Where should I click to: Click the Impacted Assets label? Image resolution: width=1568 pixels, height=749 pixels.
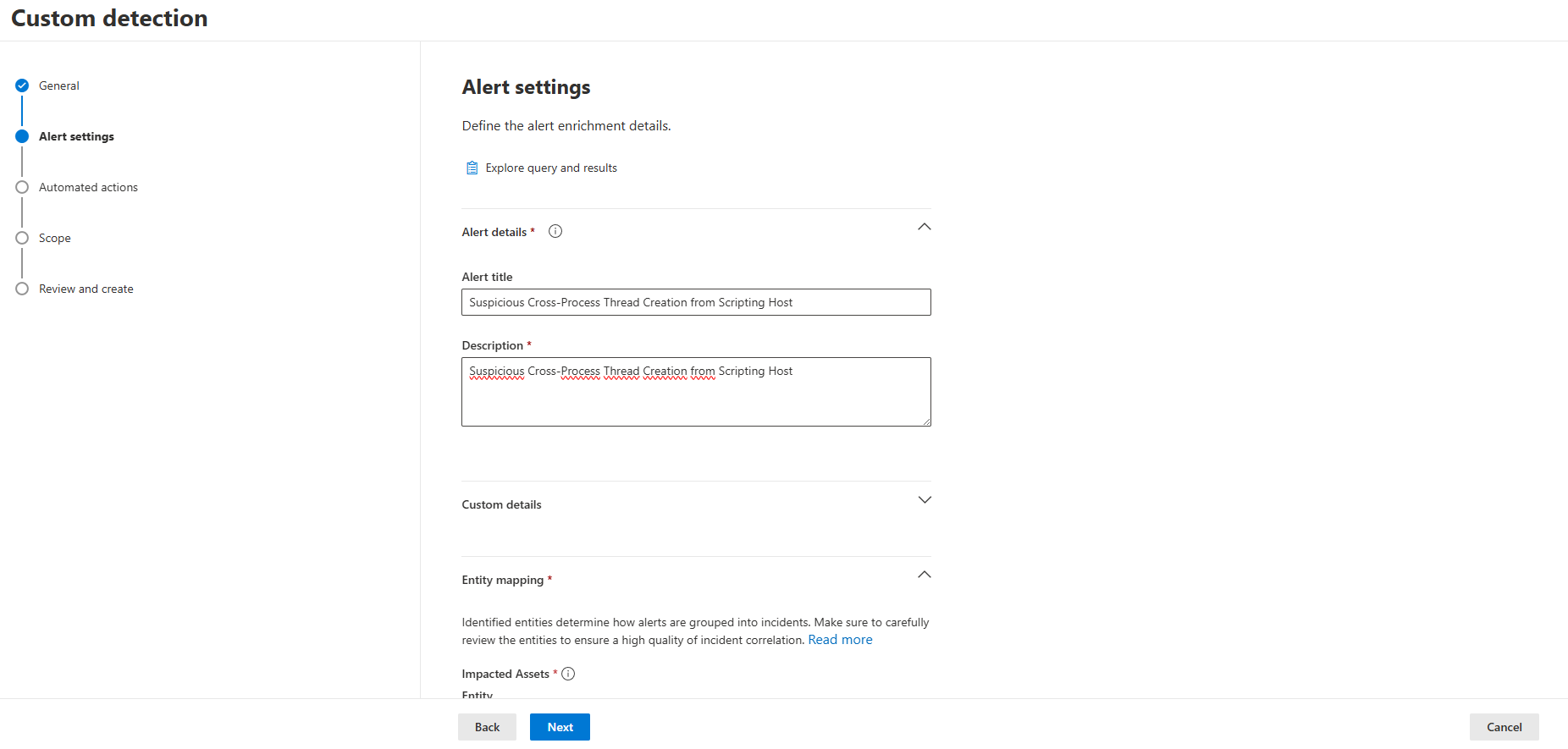[505, 674]
